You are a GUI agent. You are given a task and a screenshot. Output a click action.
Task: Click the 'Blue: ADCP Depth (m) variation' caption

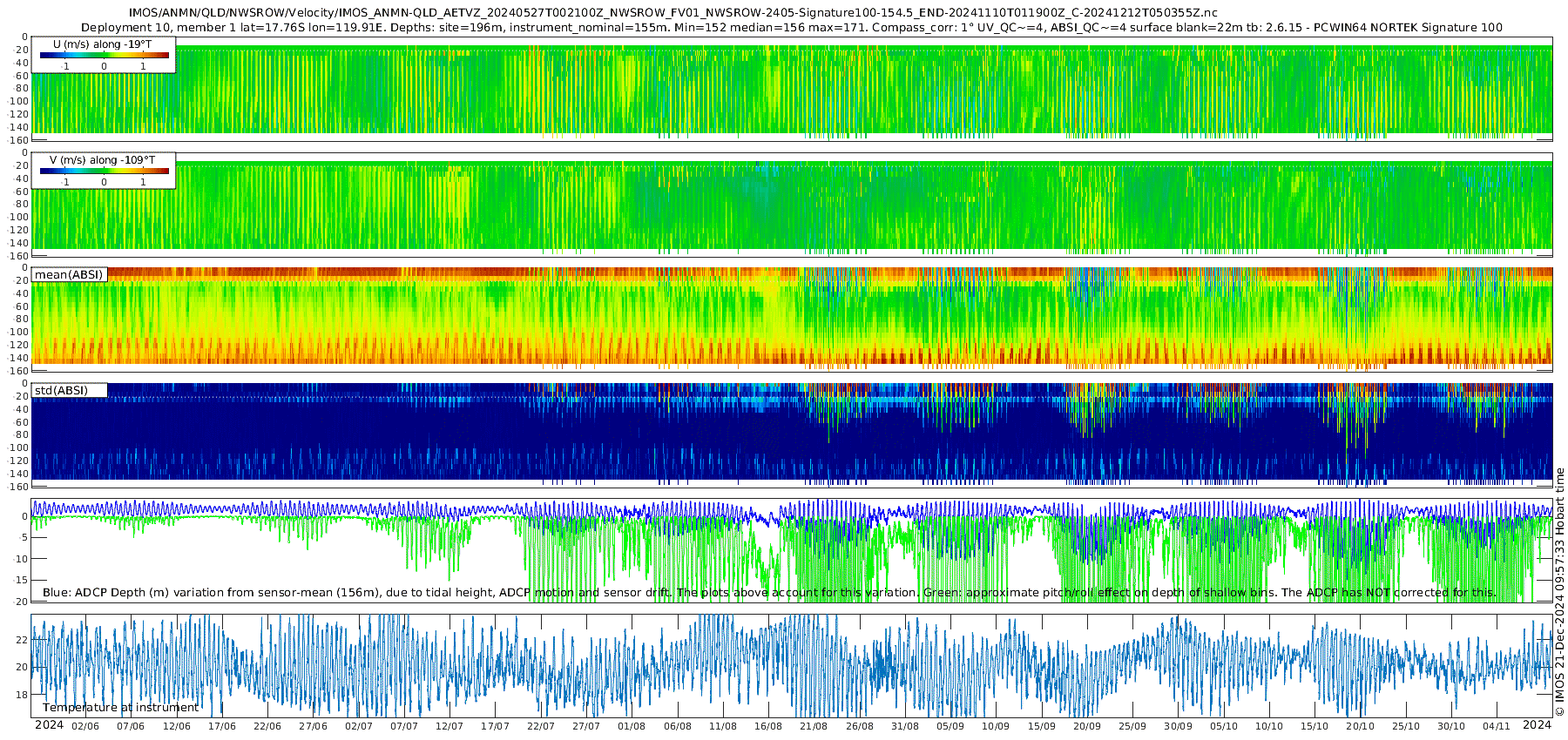coord(769,593)
